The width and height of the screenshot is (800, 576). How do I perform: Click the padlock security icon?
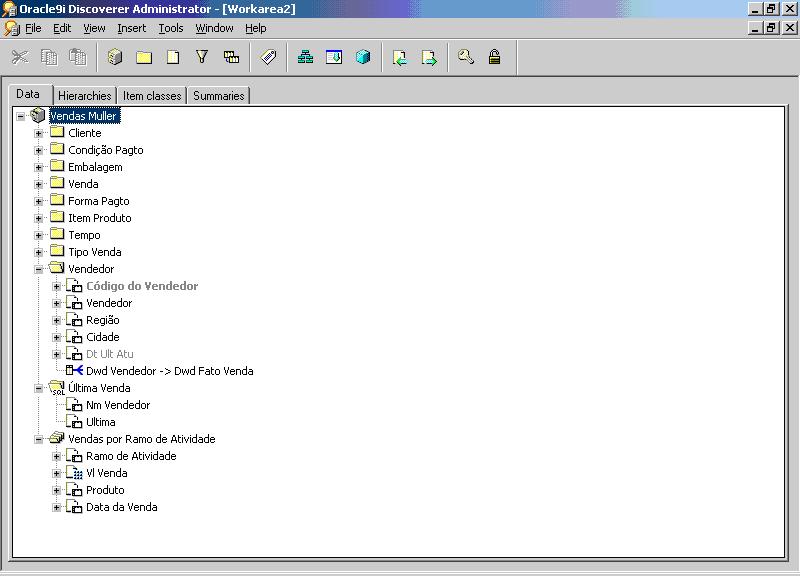494,57
